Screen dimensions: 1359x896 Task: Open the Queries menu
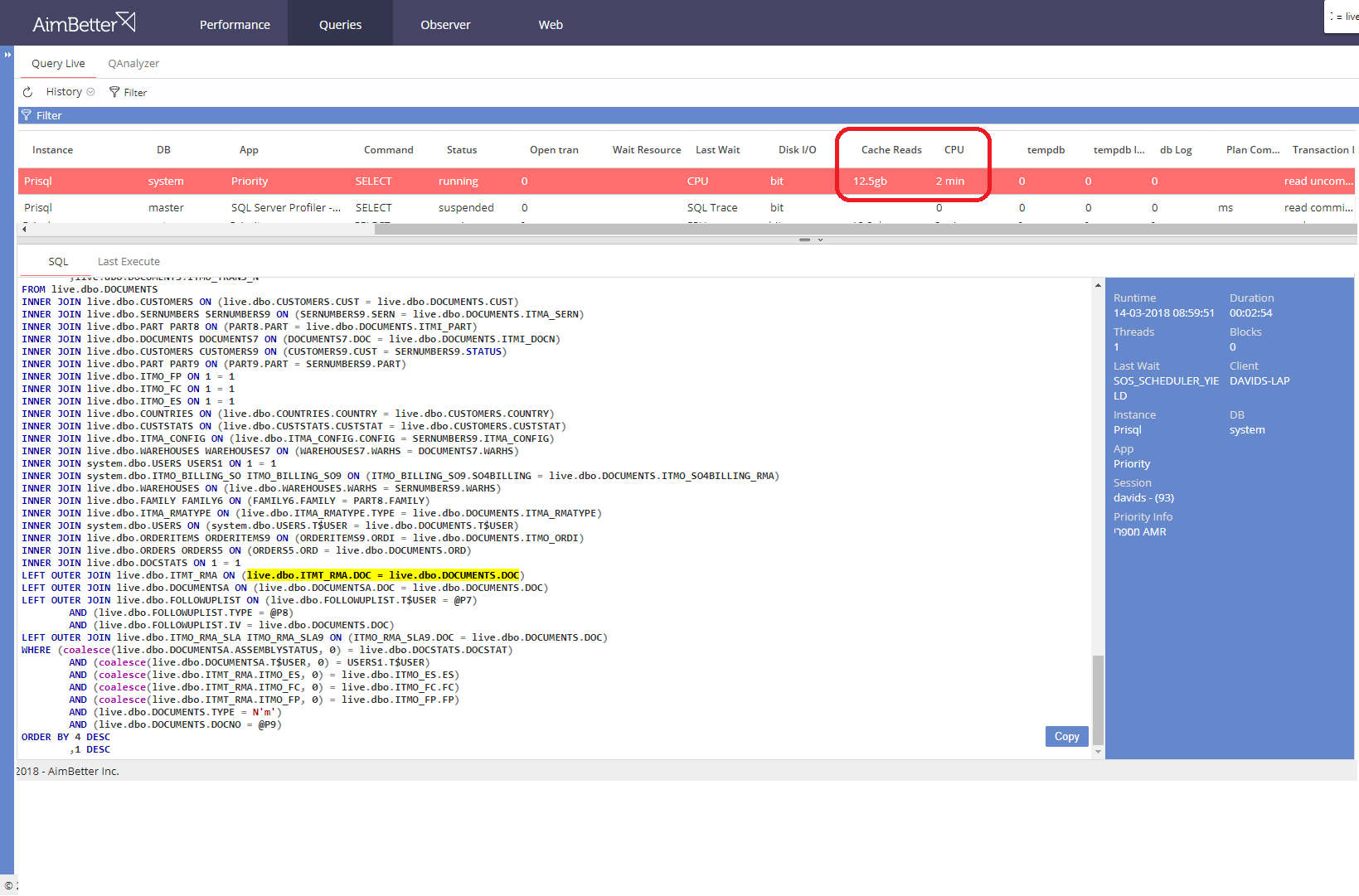point(340,25)
